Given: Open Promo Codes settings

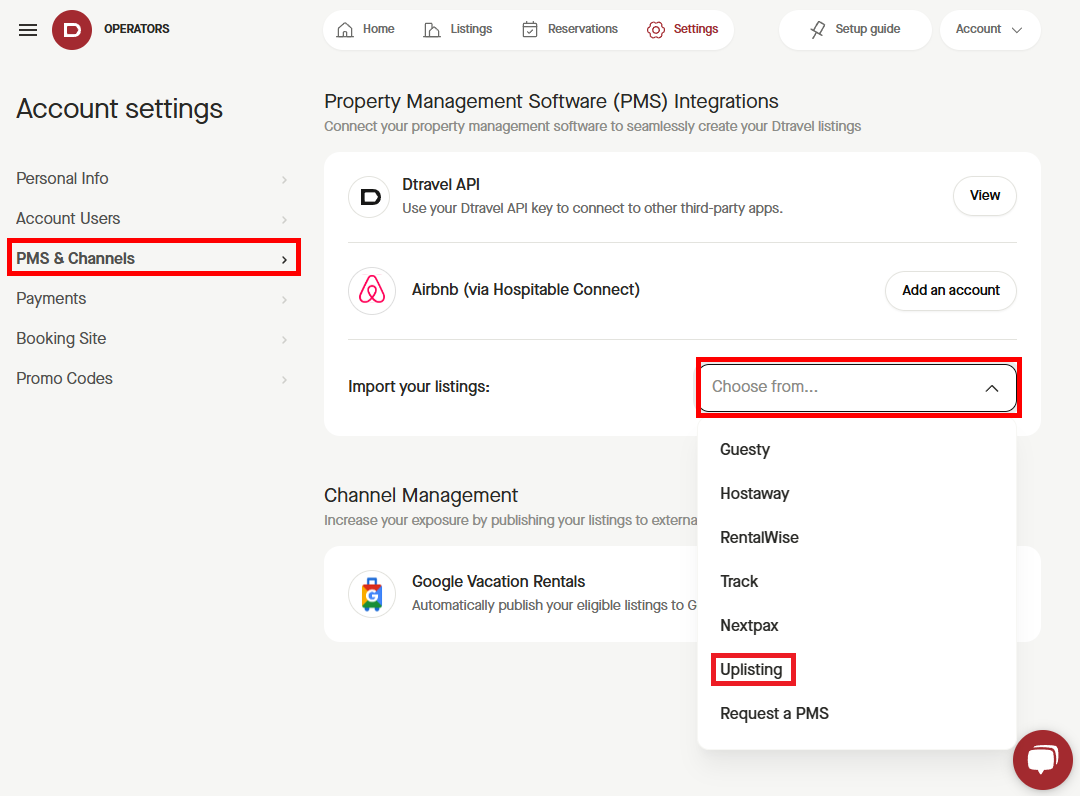Looking at the screenshot, I should [153, 379].
